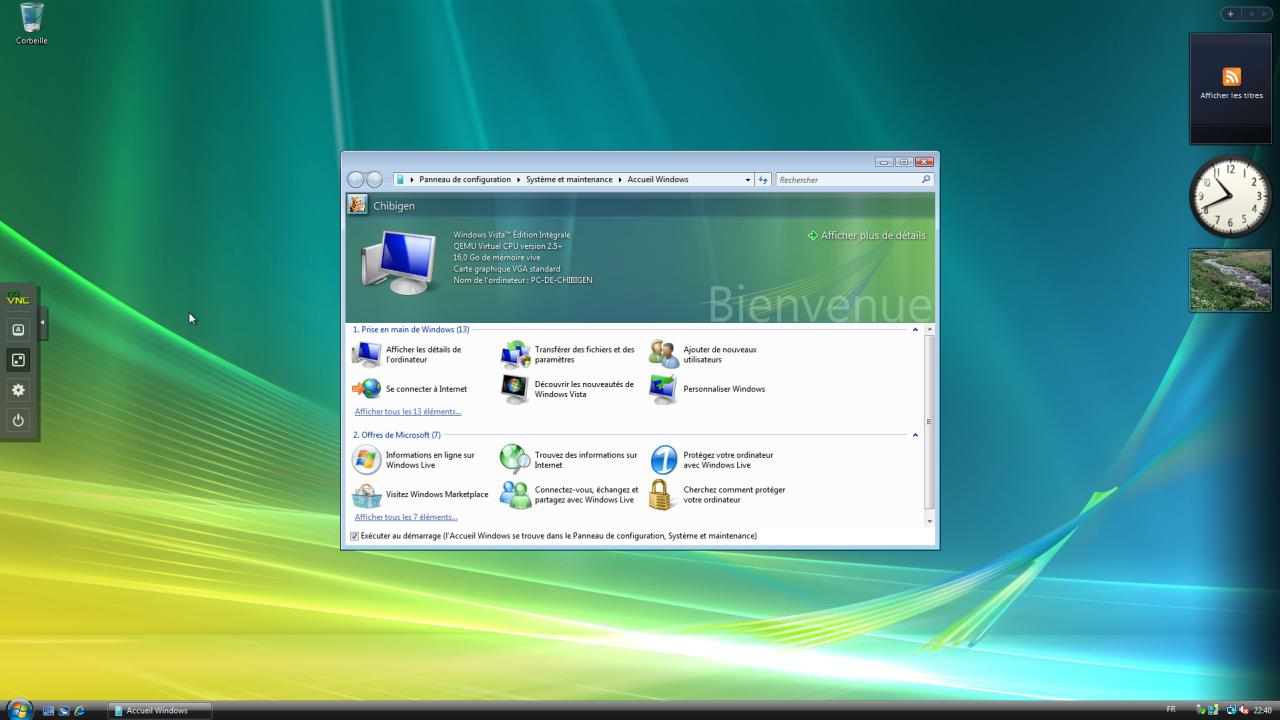Image resolution: width=1280 pixels, height=720 pixels.
Task: Open Visitez Windows Marketplace
Action: tap(436, 495)
